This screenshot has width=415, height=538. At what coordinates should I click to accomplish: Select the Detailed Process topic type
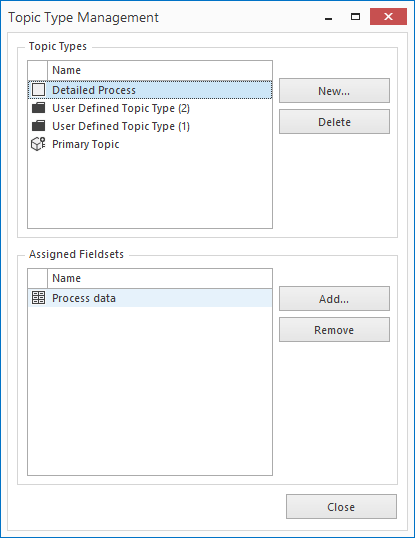(150, 90)
